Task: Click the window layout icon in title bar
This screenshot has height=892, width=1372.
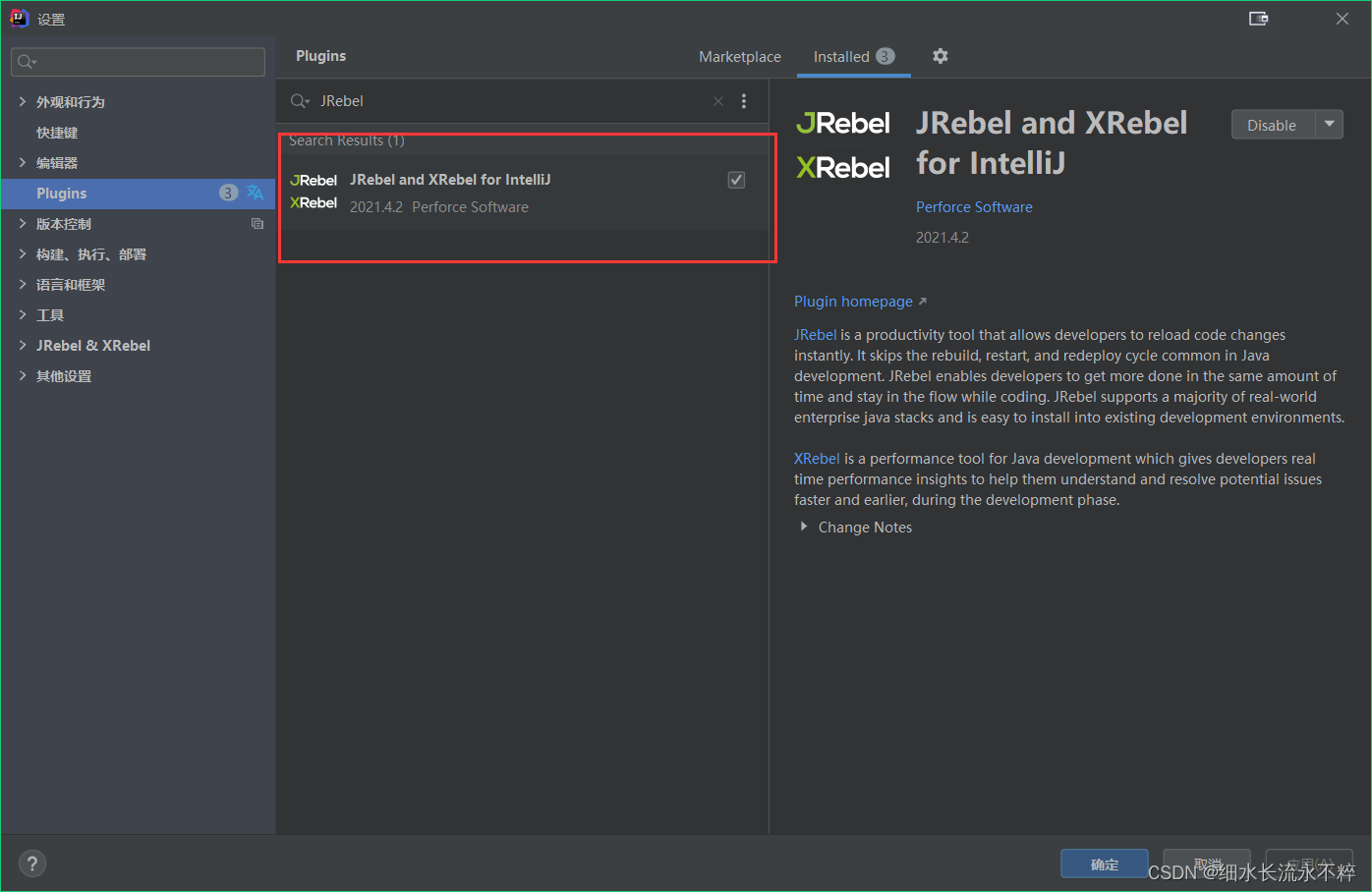Action: [1258, 19]
